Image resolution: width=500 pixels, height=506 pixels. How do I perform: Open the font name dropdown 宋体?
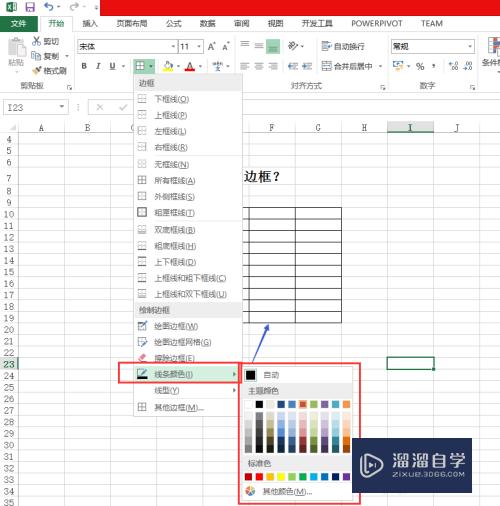click(x=173, y=46)
